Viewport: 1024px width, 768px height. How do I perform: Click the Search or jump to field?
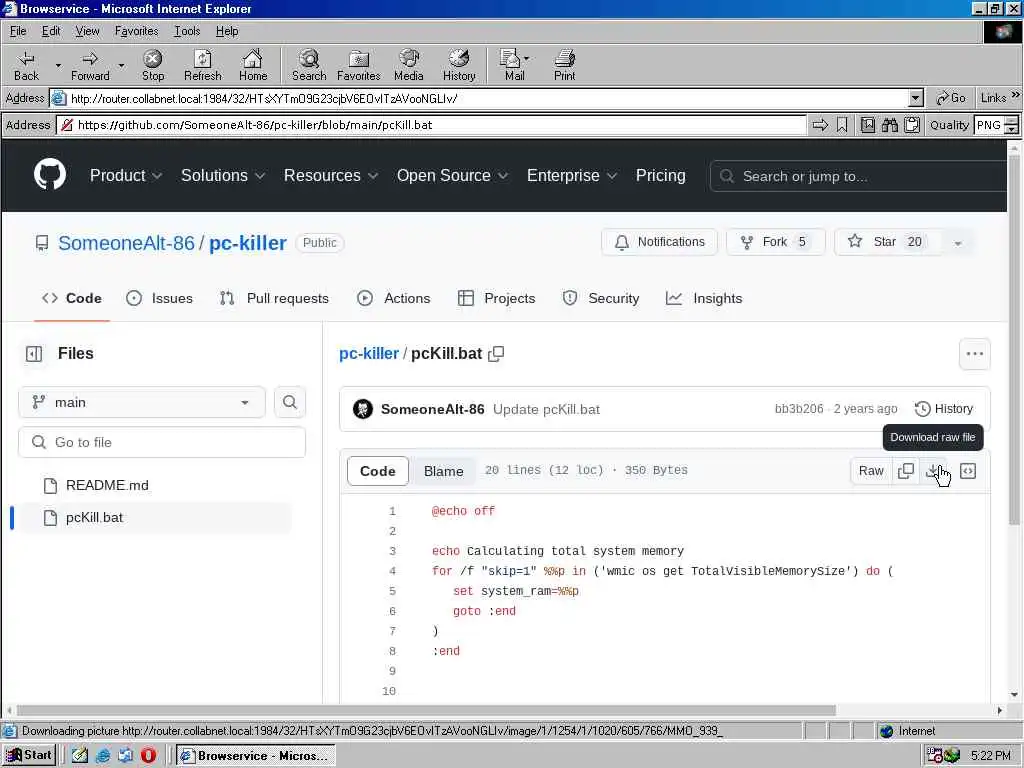859,176
